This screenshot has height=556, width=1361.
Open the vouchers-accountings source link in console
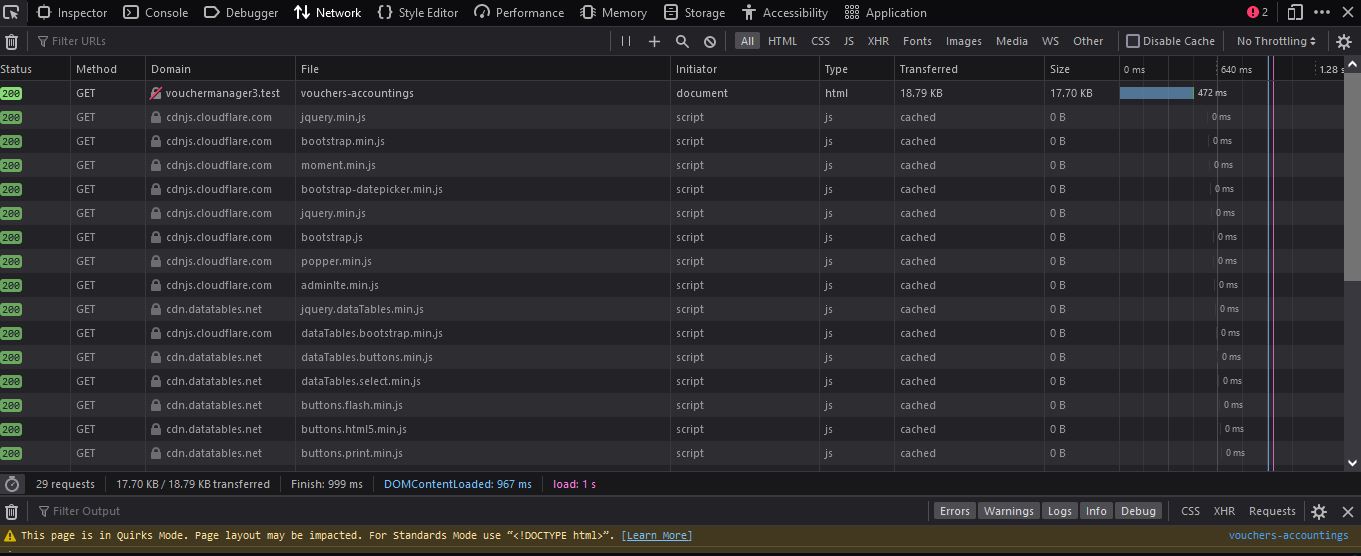click(1288, 536)
